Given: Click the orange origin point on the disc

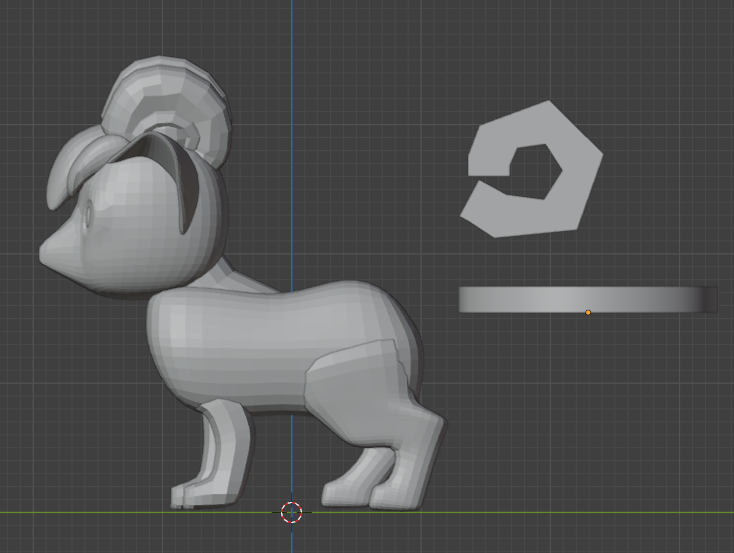Looking at the screenshot, I should point(588,312).
